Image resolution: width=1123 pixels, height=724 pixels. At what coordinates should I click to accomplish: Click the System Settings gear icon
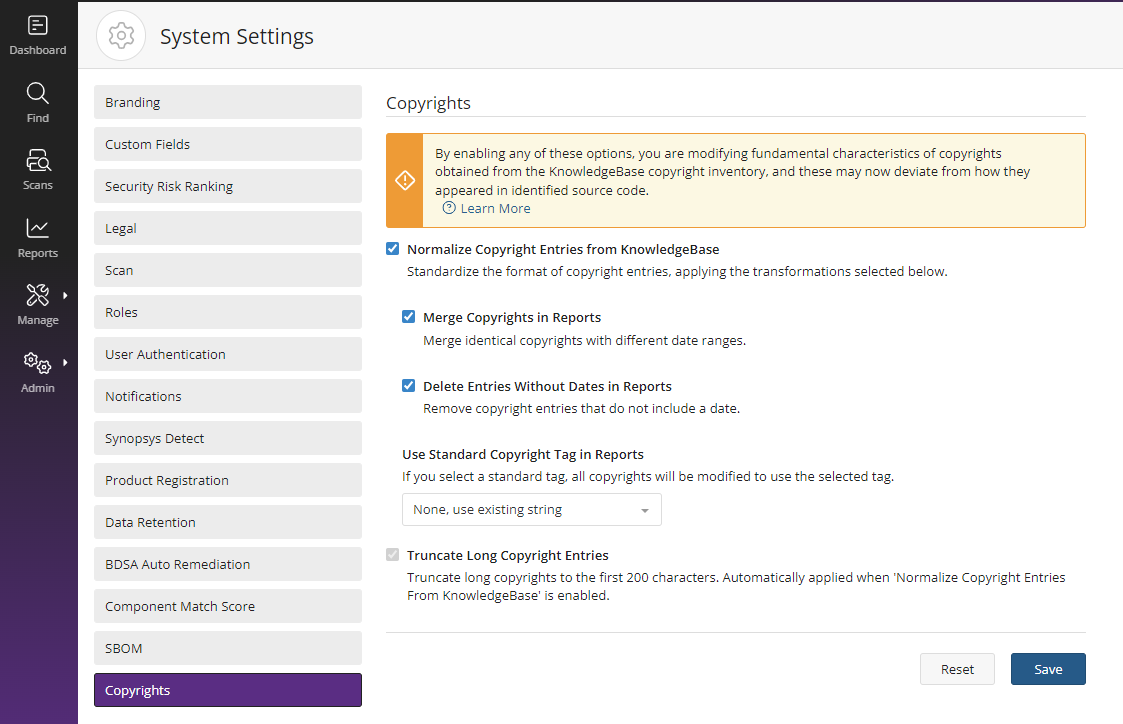coord(121,36)
